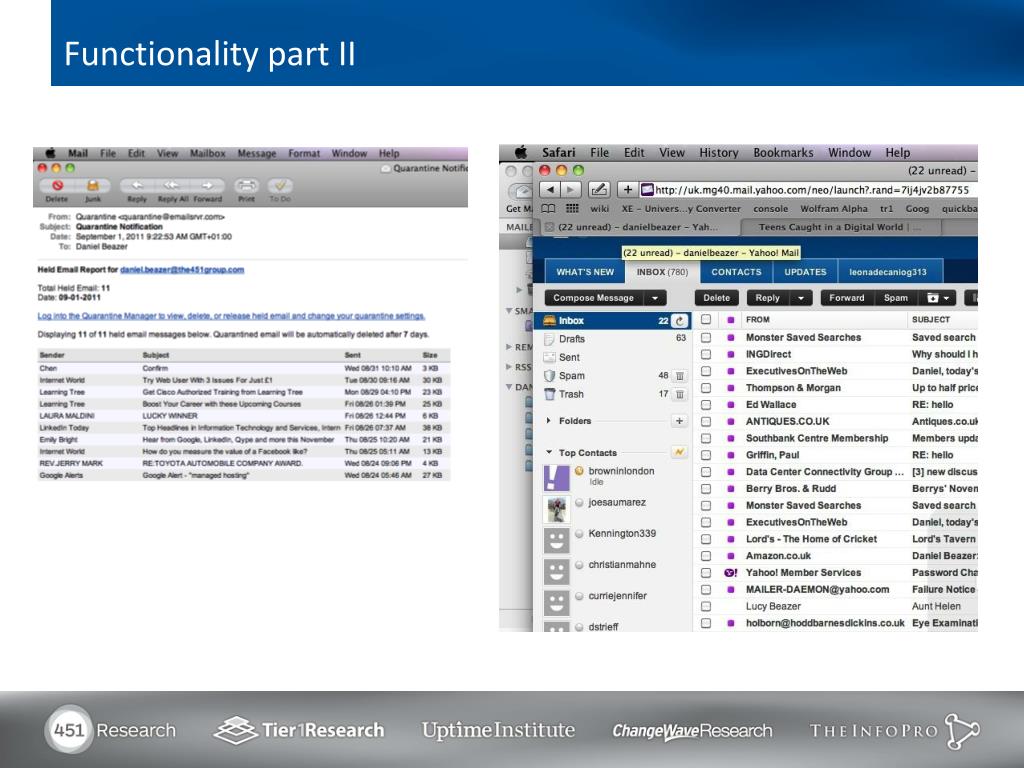Go forward with Safari forward arrow
This screenshot has height=768, width=1024.
click(x=570, y=189)
